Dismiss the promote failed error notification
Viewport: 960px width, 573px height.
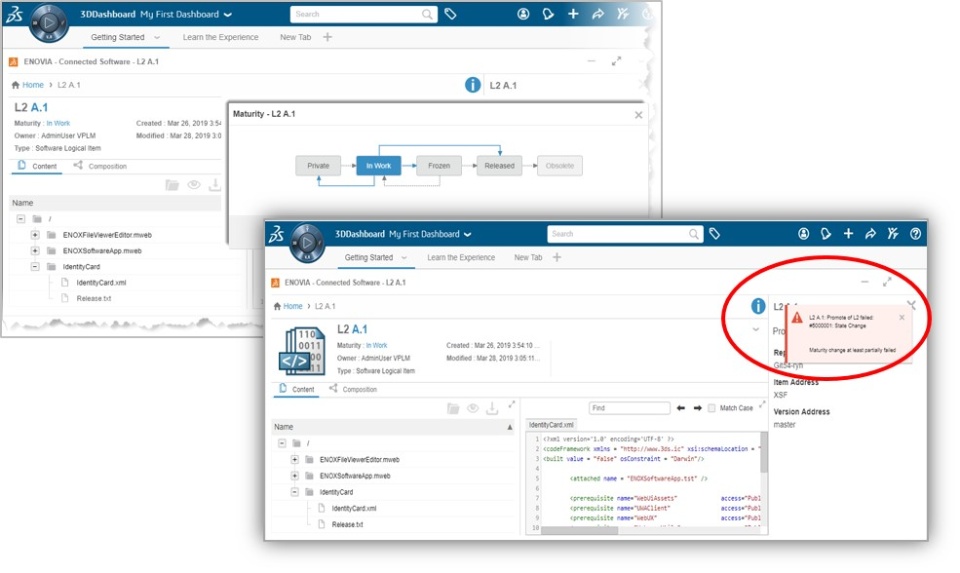coord(901,318)
